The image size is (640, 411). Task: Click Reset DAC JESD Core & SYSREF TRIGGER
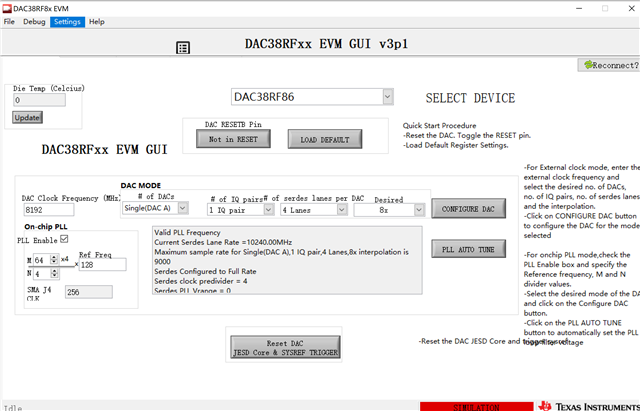(285, 347)
